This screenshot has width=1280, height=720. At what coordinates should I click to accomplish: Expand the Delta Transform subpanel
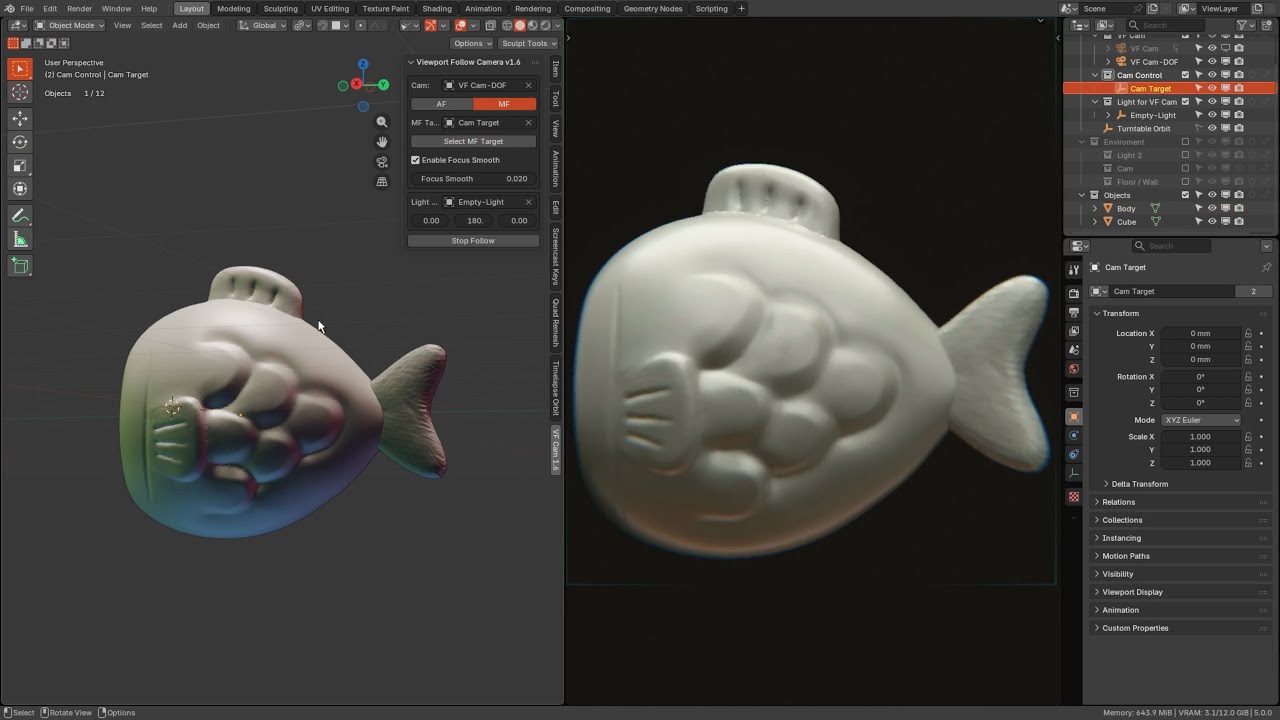(x=1139, y=484)
